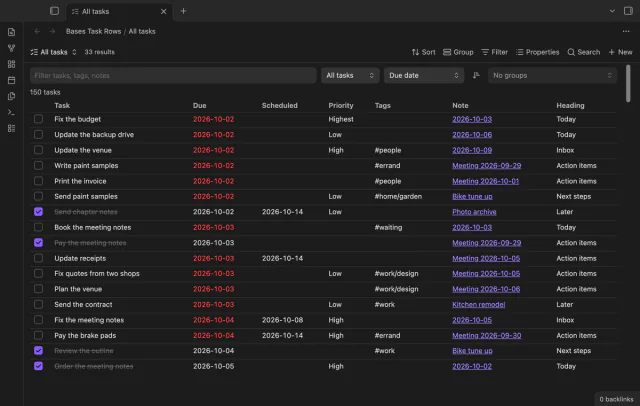Open the All tasks view switcher
Screen dimensions: 640x406
(53, 52)
